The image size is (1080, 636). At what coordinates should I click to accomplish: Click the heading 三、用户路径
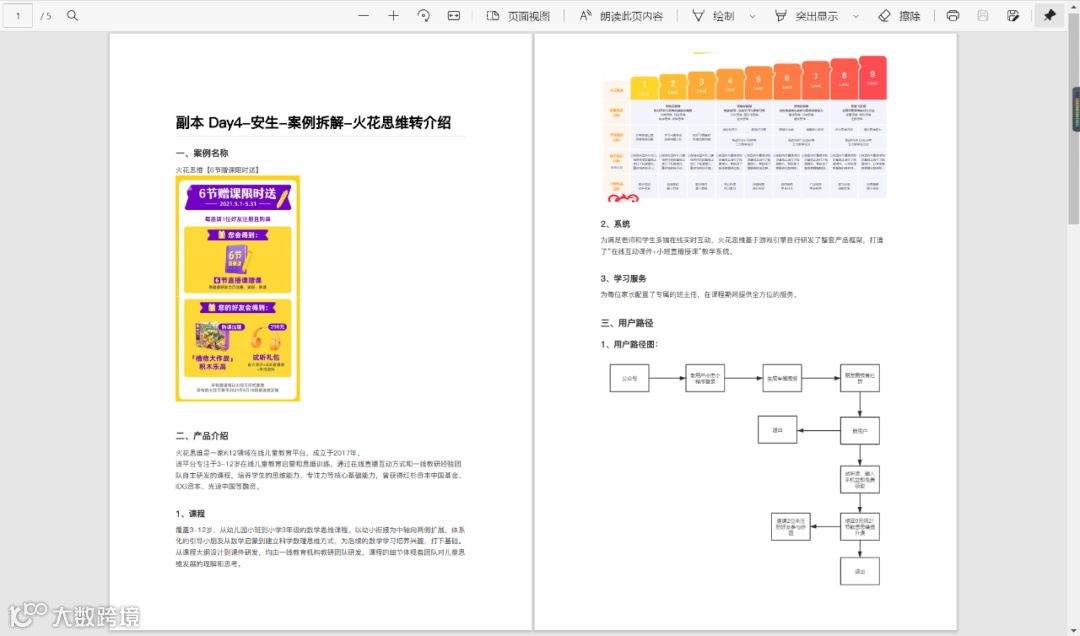(627, 322)
